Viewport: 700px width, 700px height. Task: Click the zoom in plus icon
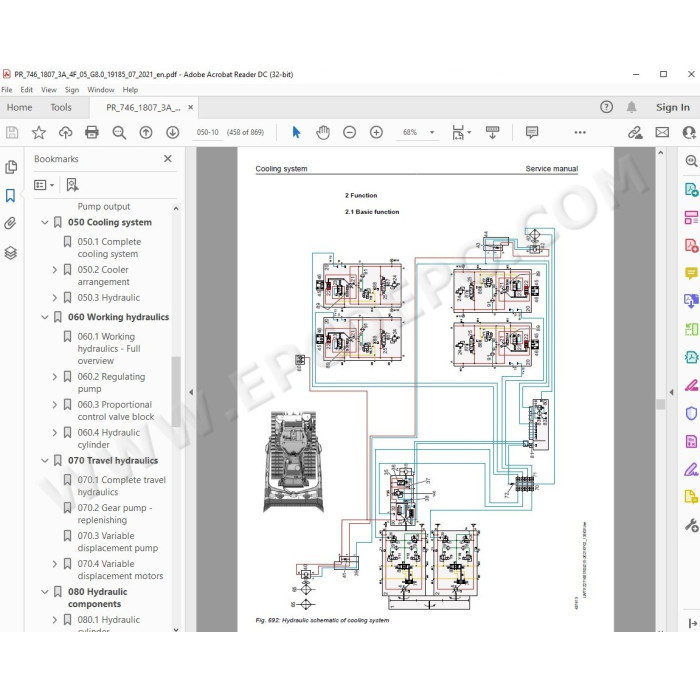376,132
